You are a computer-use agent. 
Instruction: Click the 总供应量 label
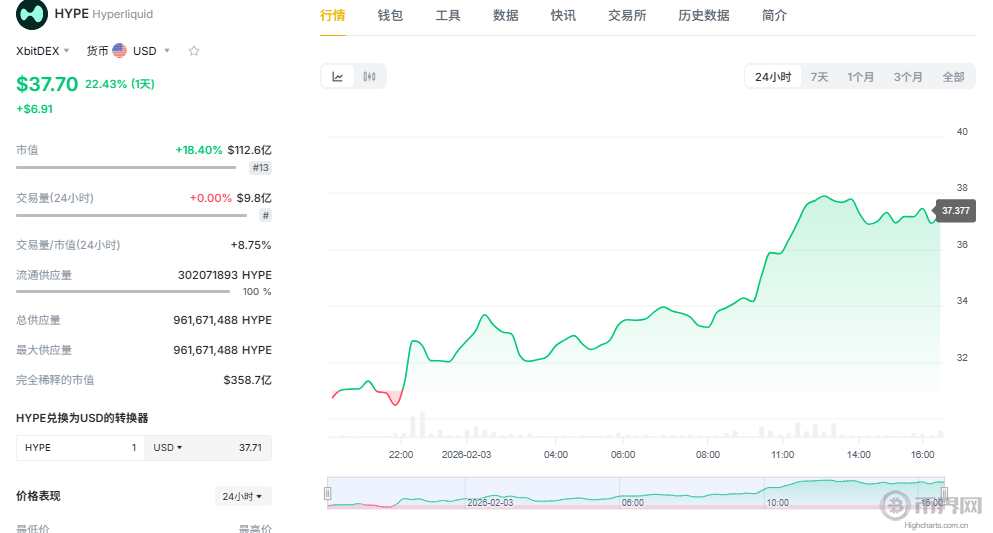click(38, 320)
